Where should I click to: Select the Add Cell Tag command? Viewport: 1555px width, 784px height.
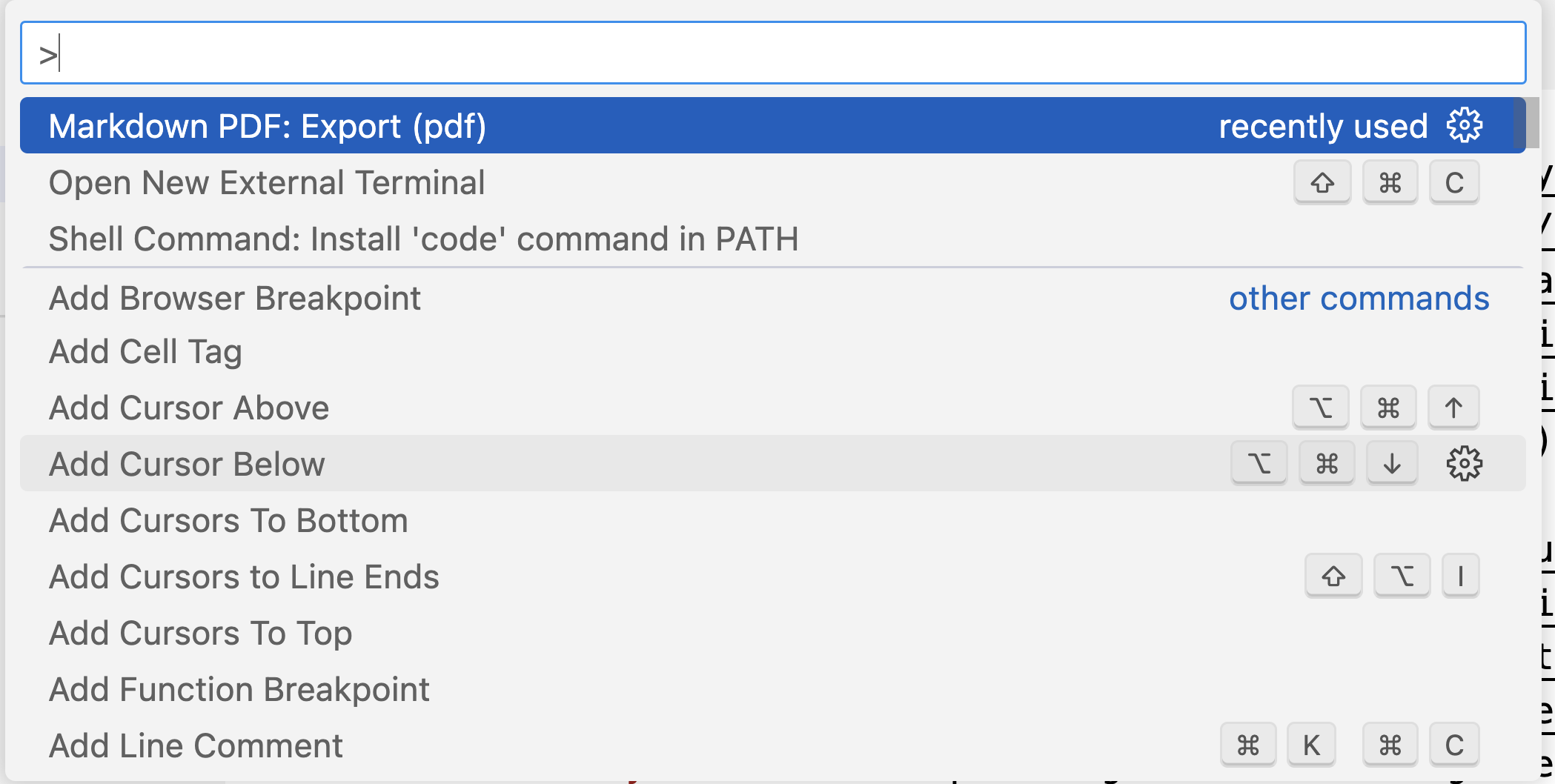tap(145, 351)
